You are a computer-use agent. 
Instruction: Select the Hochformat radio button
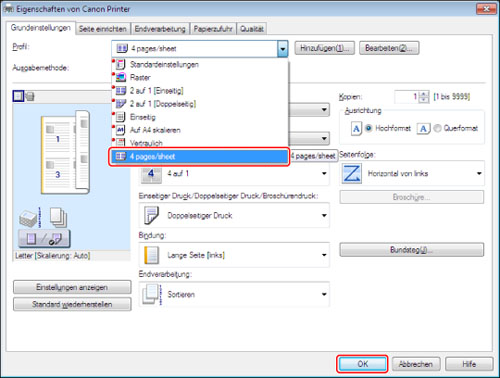coord(368,128)
